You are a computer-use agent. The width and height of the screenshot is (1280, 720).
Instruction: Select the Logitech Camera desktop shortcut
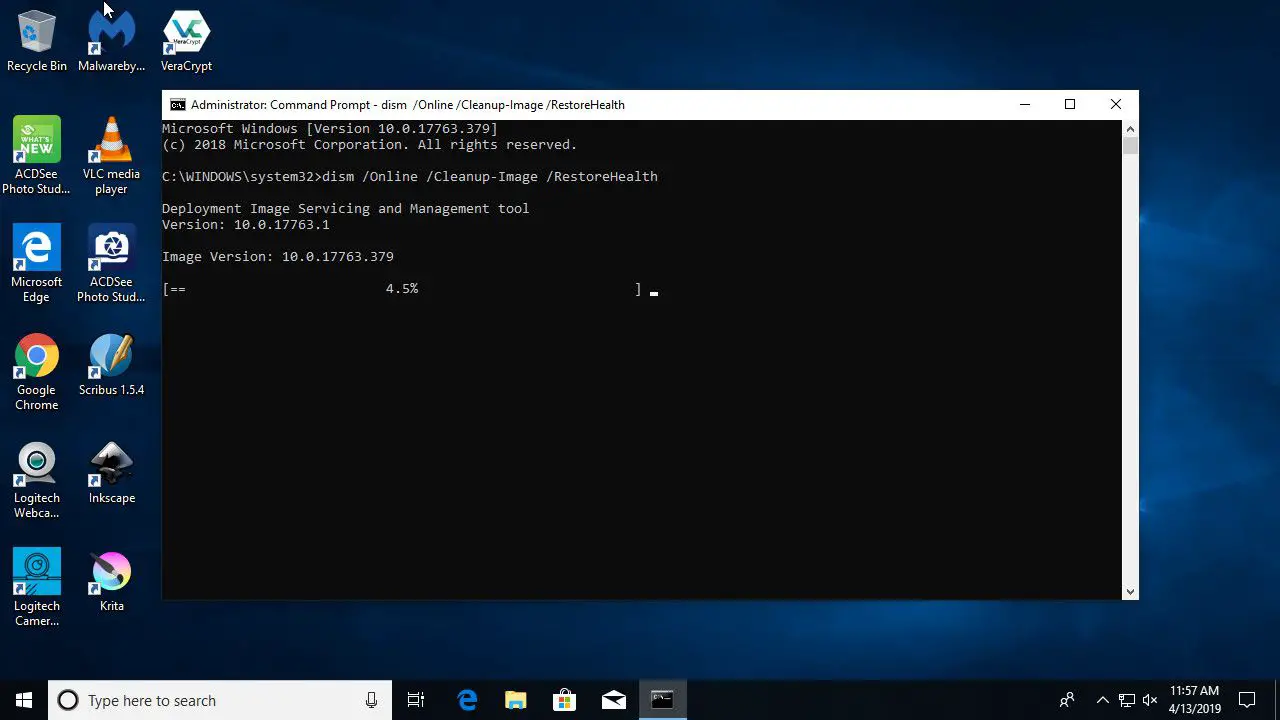[x=37, y=587]
